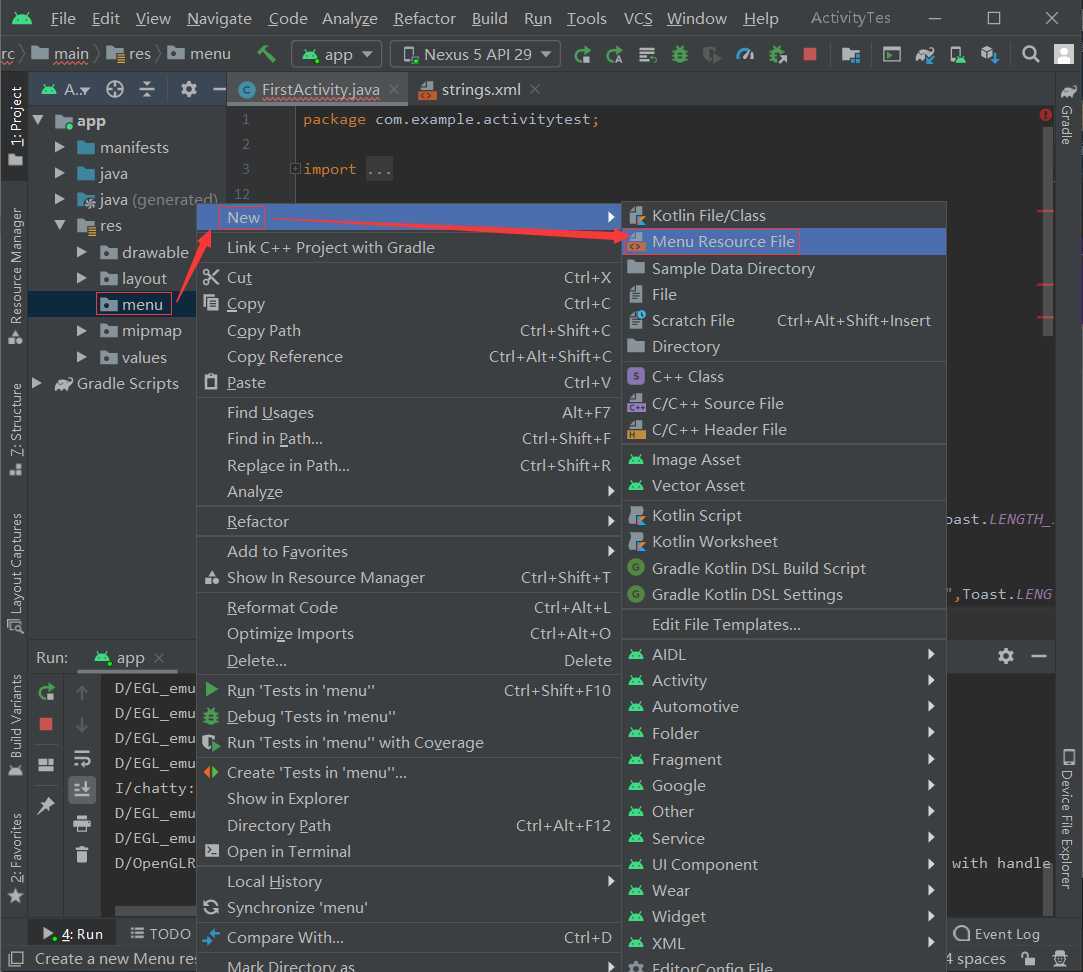Click Edit File Templates... entry

[784, 625]
